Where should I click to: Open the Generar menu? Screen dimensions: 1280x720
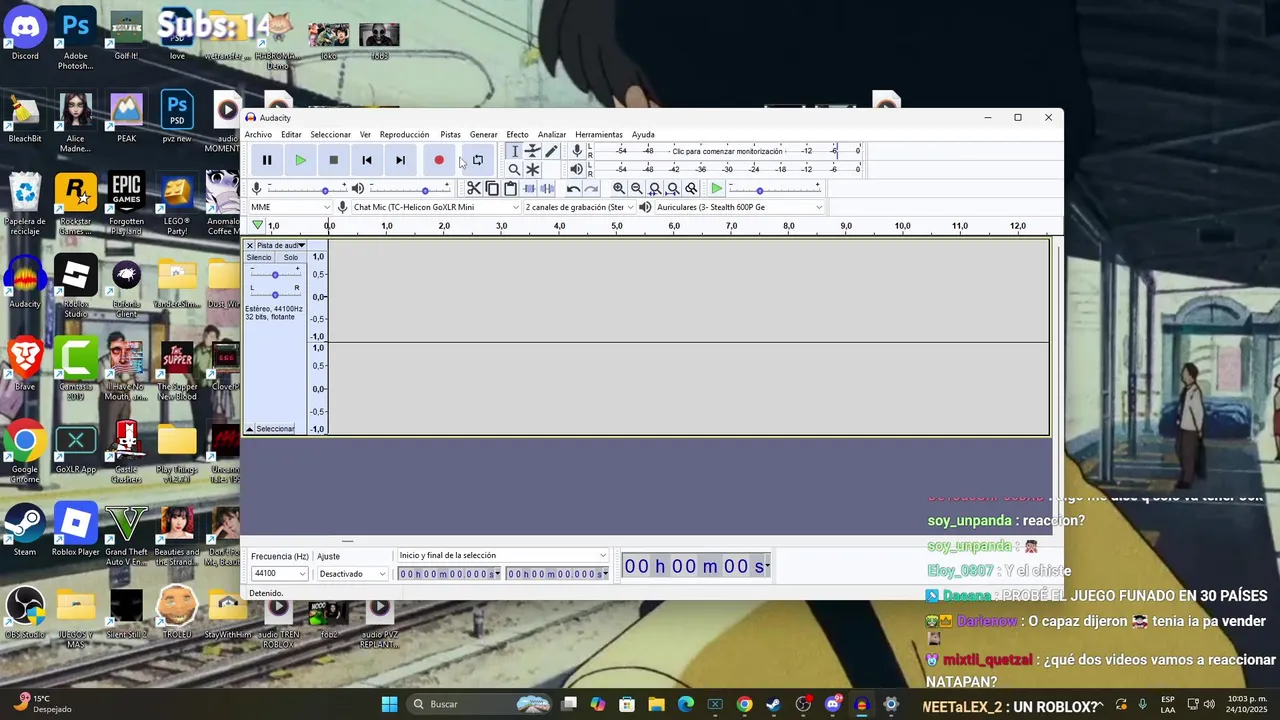pos(483,134)
